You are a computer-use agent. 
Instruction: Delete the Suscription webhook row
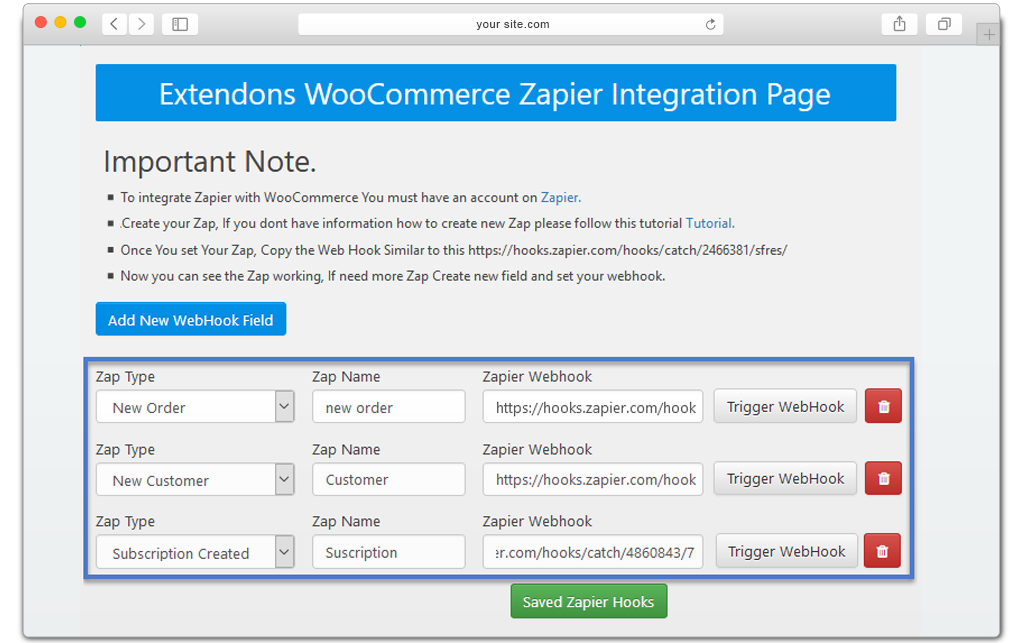882,551
